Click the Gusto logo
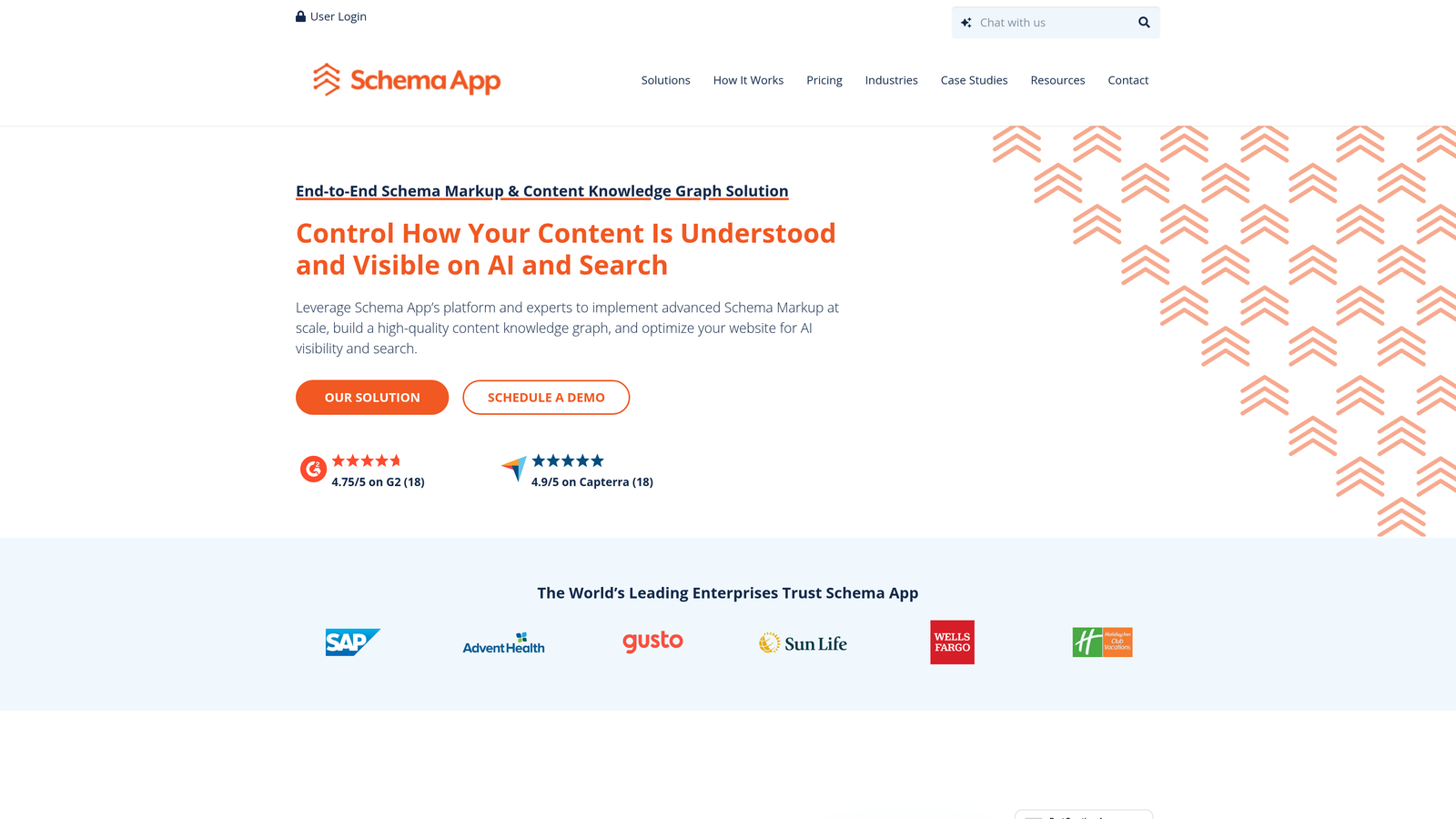The width and height of the screenshot is (1456, 819). pyautogui.click(x=652, y=642)
